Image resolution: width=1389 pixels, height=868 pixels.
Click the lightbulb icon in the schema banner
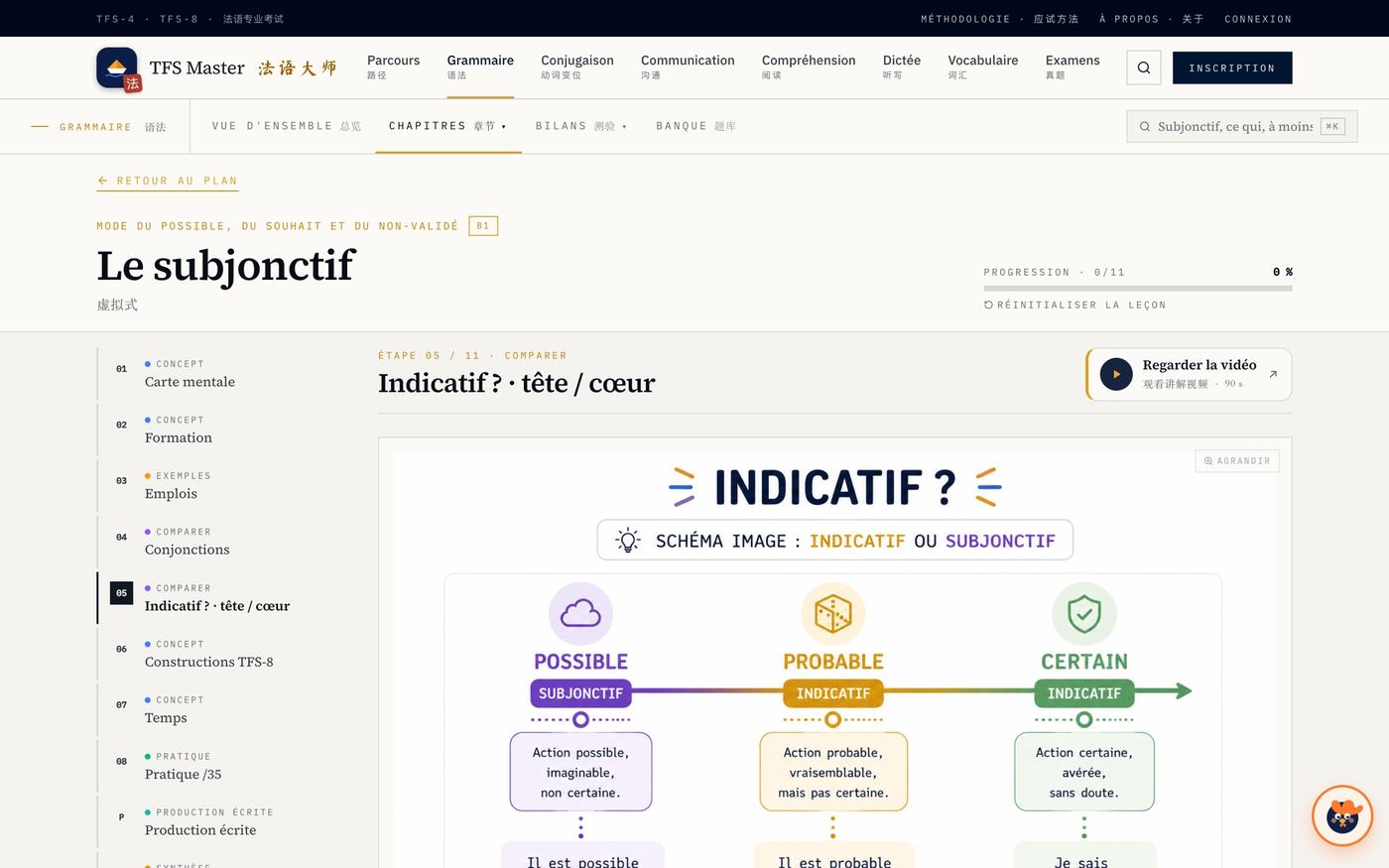pos(628,541)
